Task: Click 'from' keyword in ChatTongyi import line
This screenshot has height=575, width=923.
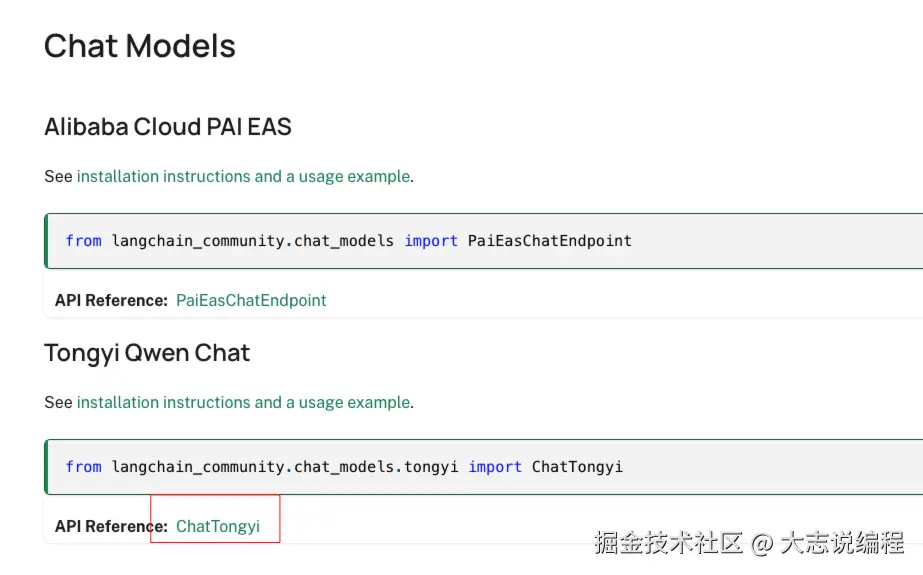Action: click(83, 467)
